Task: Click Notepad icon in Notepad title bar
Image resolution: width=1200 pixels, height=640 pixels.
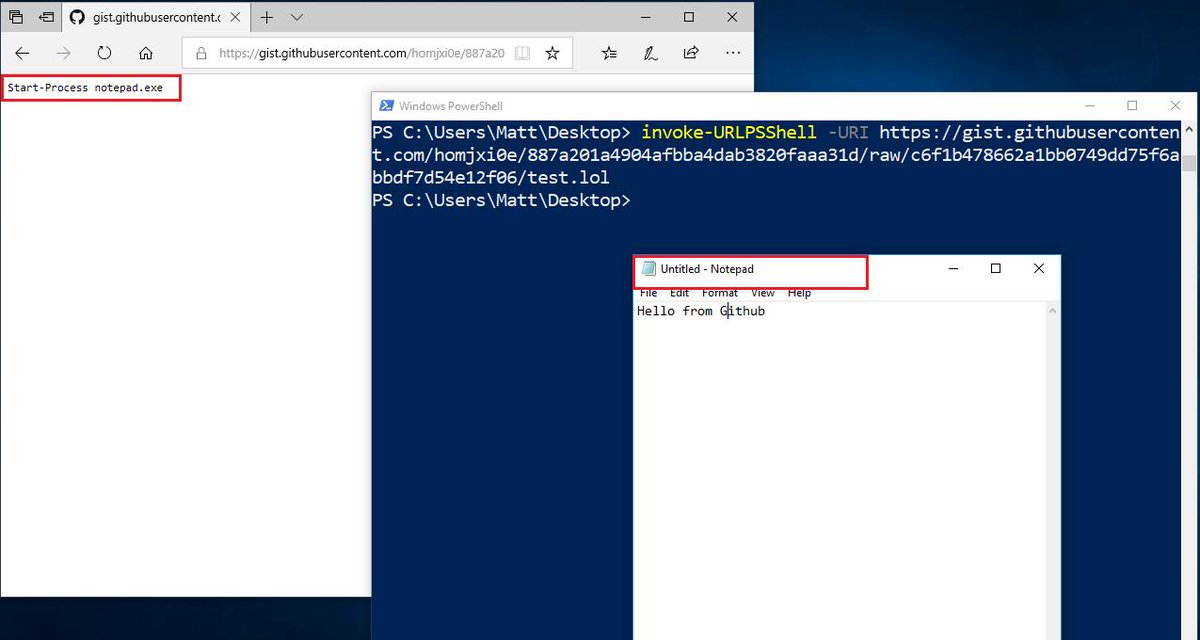Action: [x=649, y=269]
